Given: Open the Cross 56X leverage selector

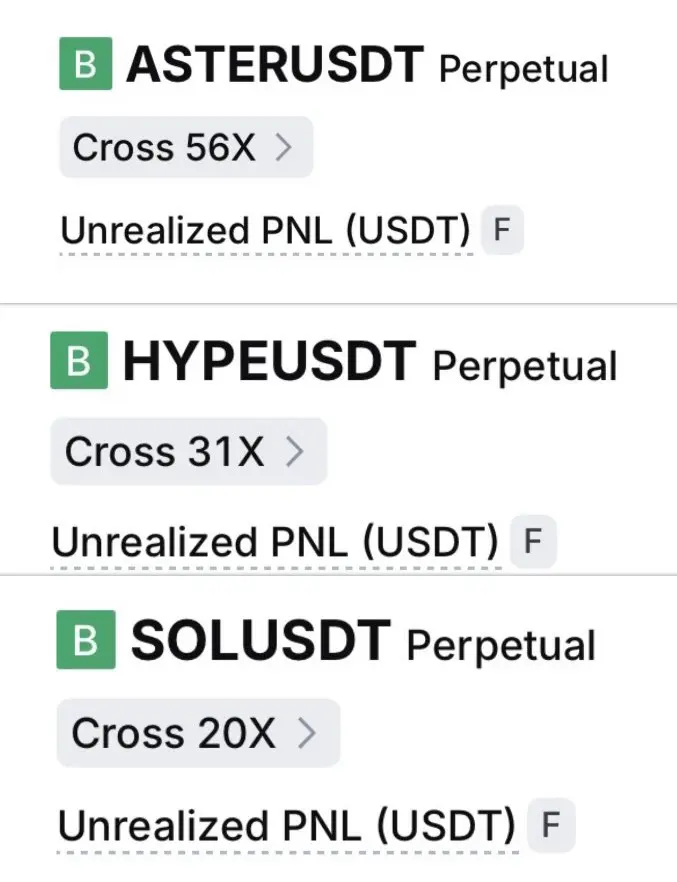Looking at the screenshot, I should point(186,147).
